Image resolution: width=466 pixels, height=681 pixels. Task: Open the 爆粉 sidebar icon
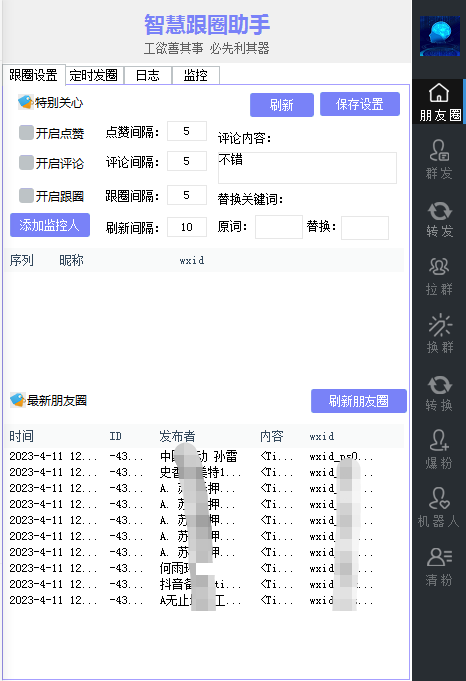tap(439, 450)
